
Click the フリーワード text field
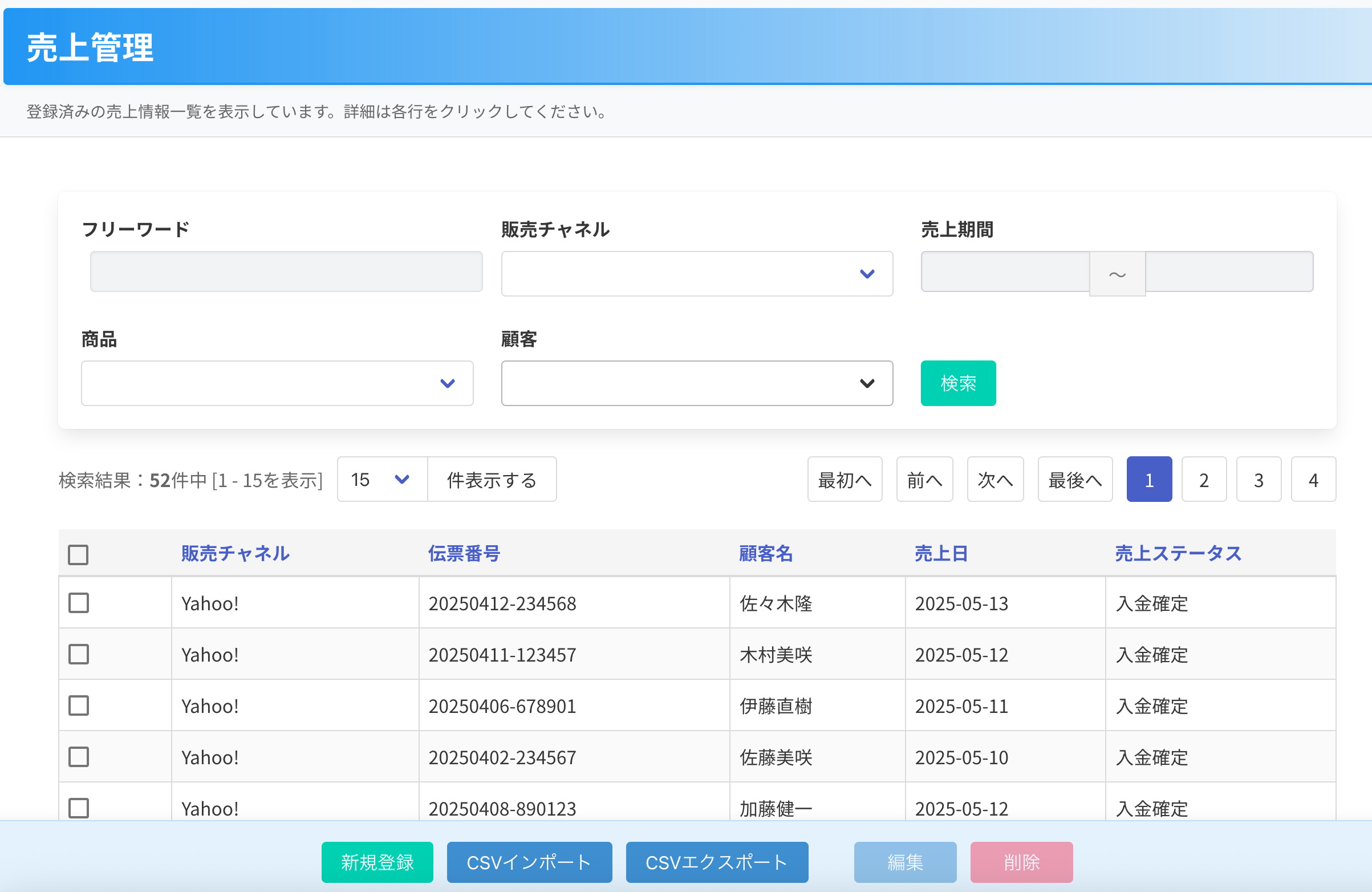pyautogui.click(x=286, y=271)
